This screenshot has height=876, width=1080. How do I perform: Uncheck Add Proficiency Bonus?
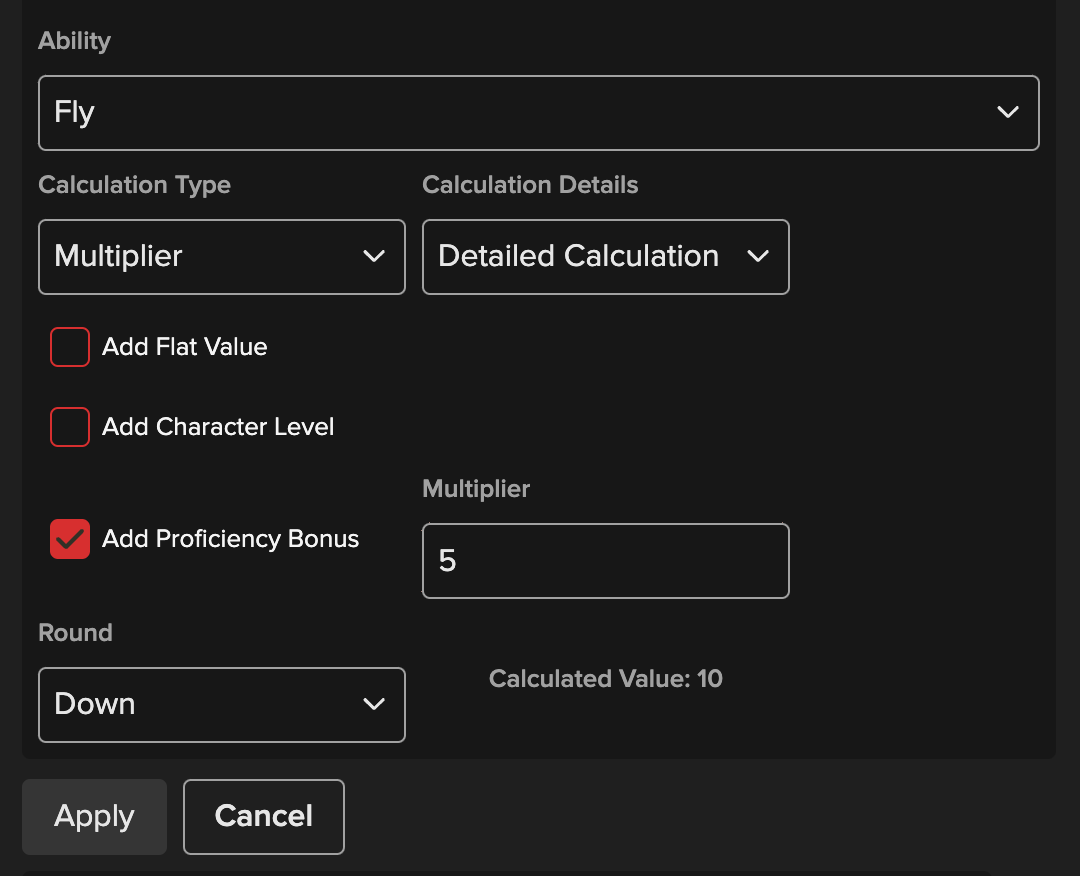[x=70, y=539]
